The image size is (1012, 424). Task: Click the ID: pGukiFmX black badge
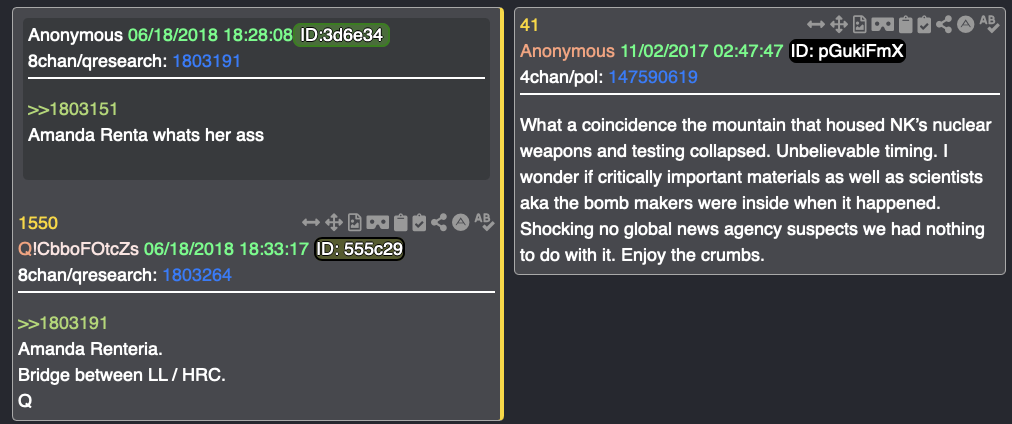(847, 51)
